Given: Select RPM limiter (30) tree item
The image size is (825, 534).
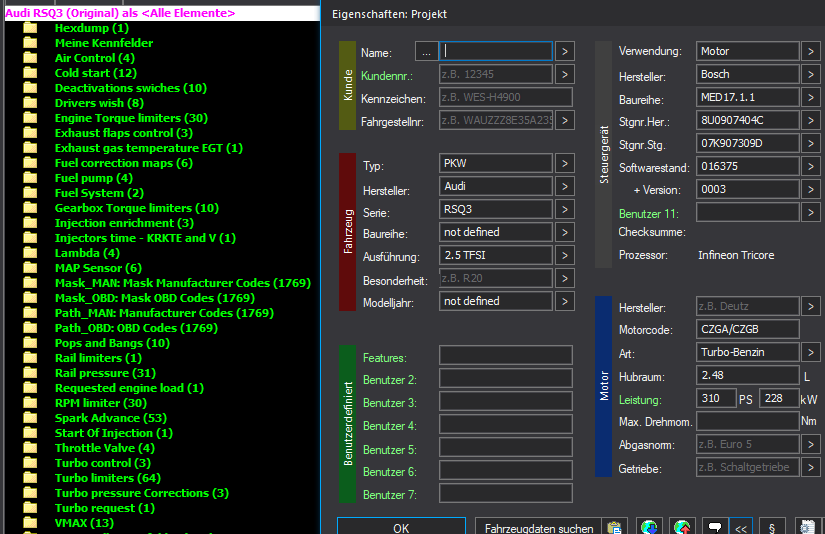Looking at the screenshot, I should click(100, 403).
